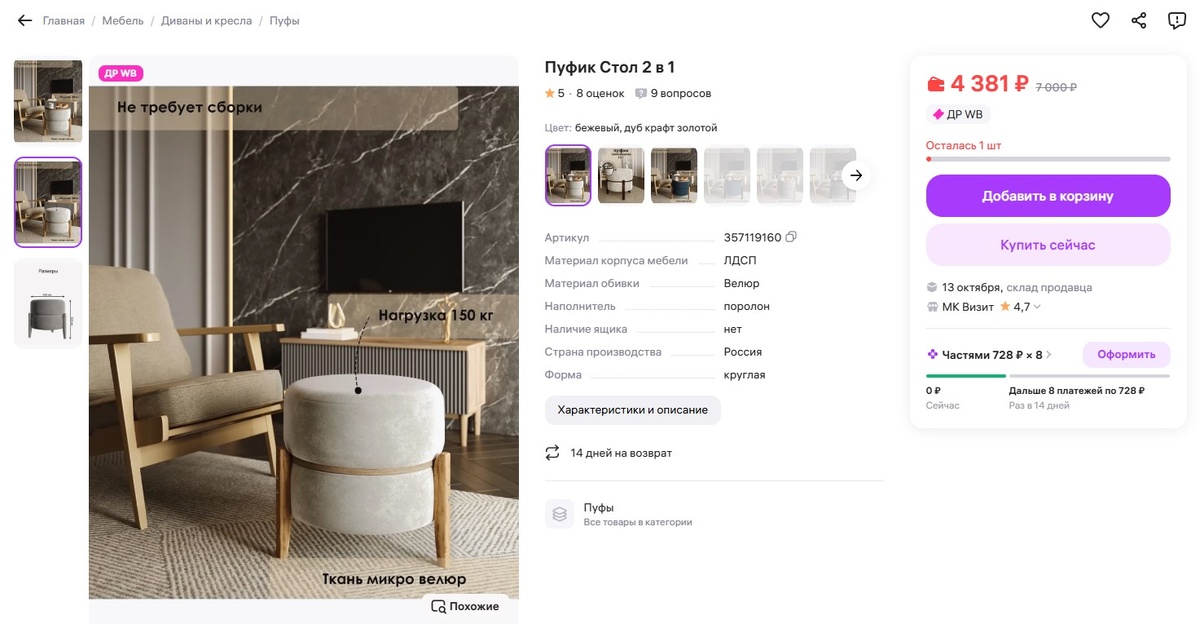This screenshot has height=624, width=1200.
Task: Find similar items via Похожие button
Action: tap(465, 606)
